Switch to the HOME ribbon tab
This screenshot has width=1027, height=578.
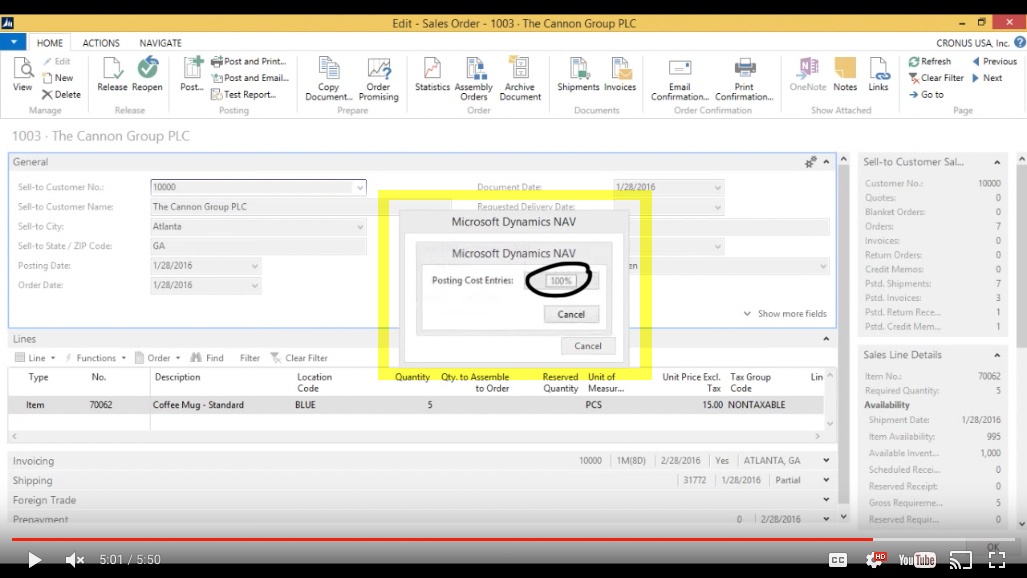[x=50, y=43]
